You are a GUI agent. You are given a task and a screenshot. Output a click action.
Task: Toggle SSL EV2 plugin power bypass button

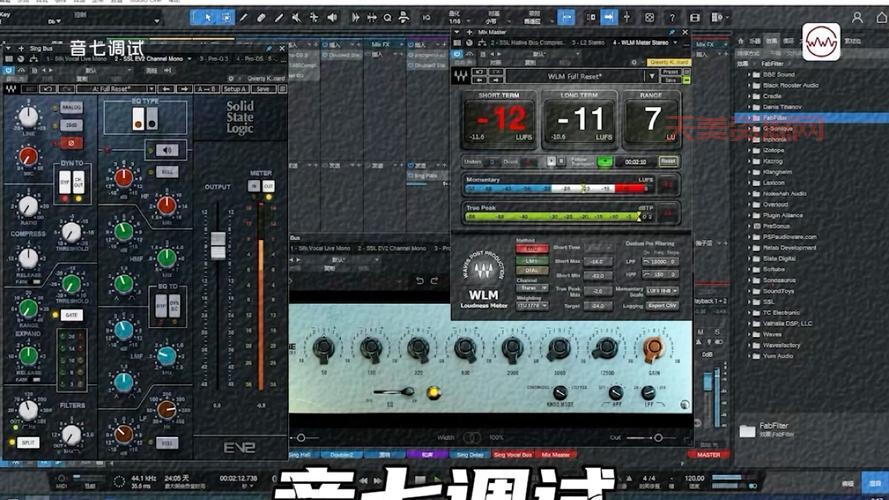[9, 70]
